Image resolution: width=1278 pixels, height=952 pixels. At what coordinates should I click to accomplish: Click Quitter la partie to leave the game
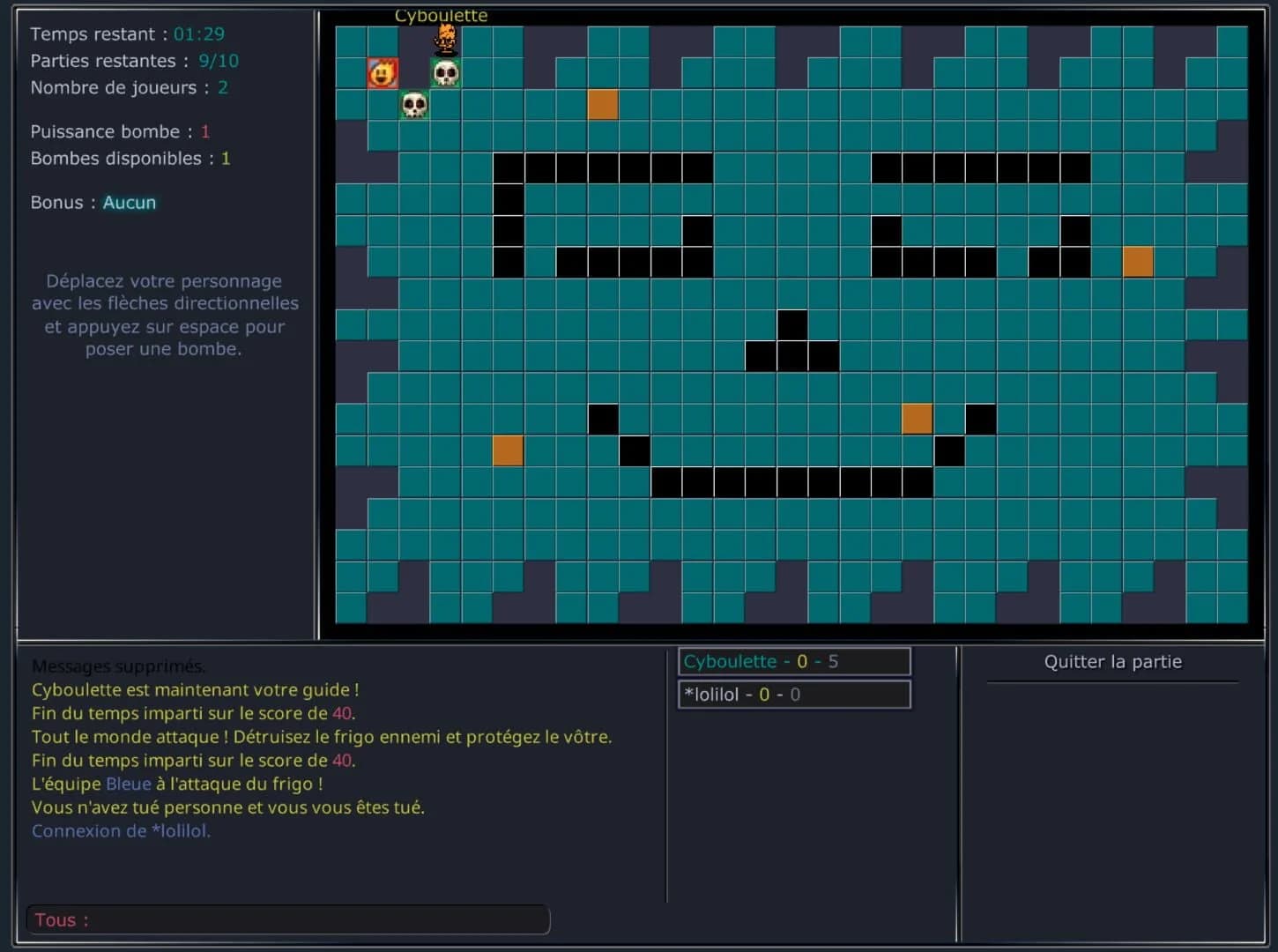1113,661
